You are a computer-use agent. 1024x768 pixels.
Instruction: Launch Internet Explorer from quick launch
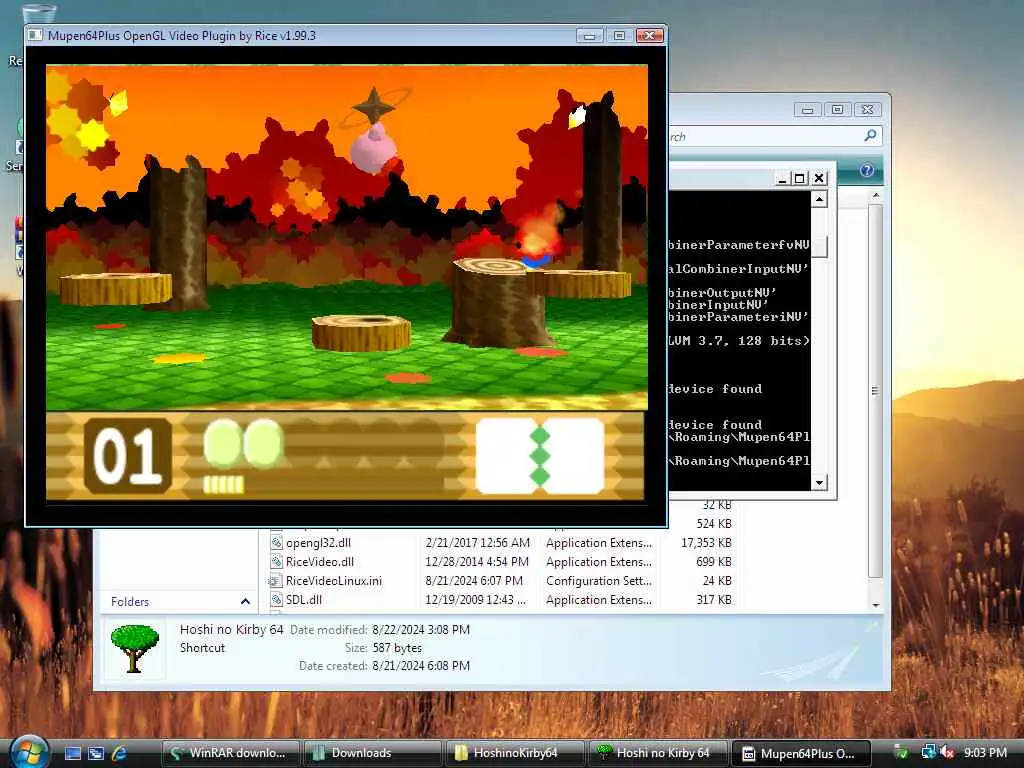[x=119, y=753]
